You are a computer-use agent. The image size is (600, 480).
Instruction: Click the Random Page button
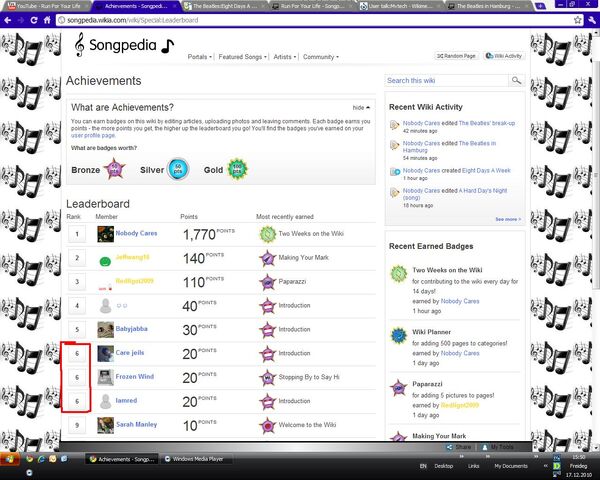(456, 56)
